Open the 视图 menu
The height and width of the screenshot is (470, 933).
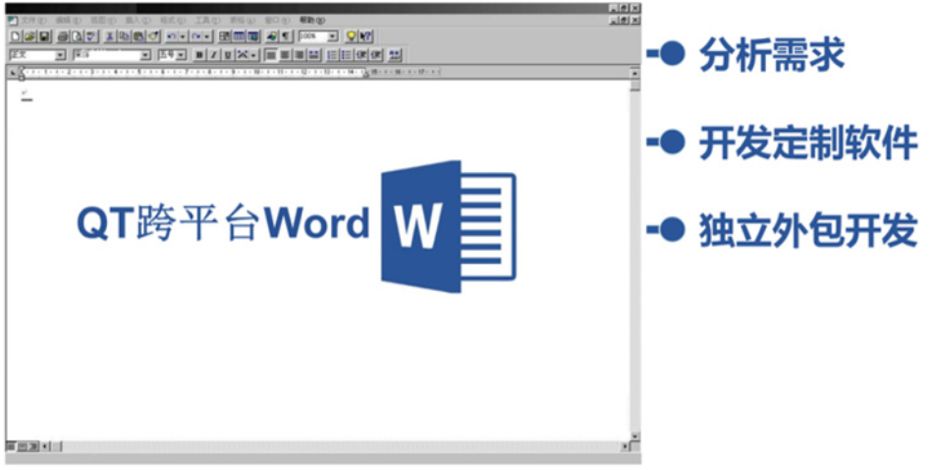[104, 20]
